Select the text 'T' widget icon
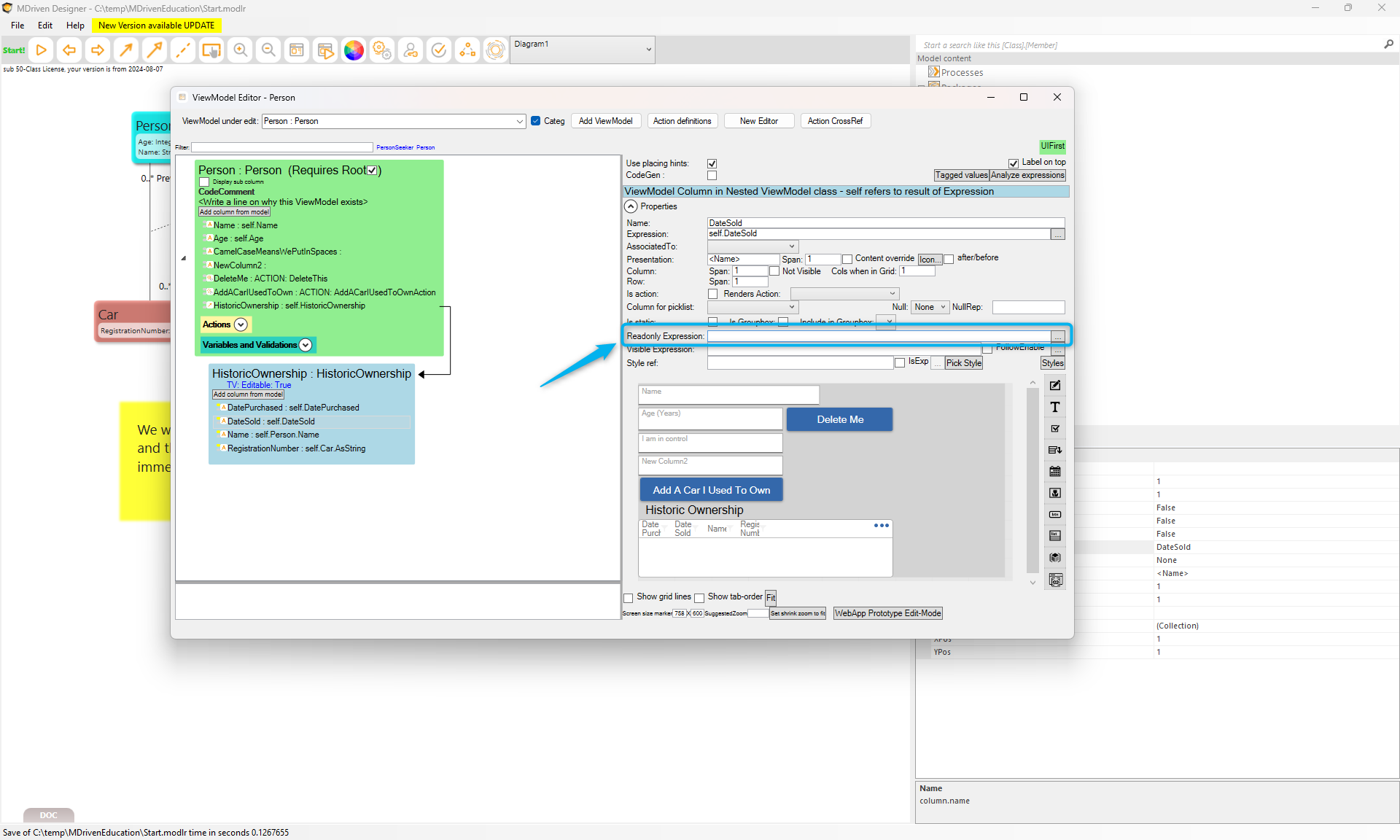 1054,407
